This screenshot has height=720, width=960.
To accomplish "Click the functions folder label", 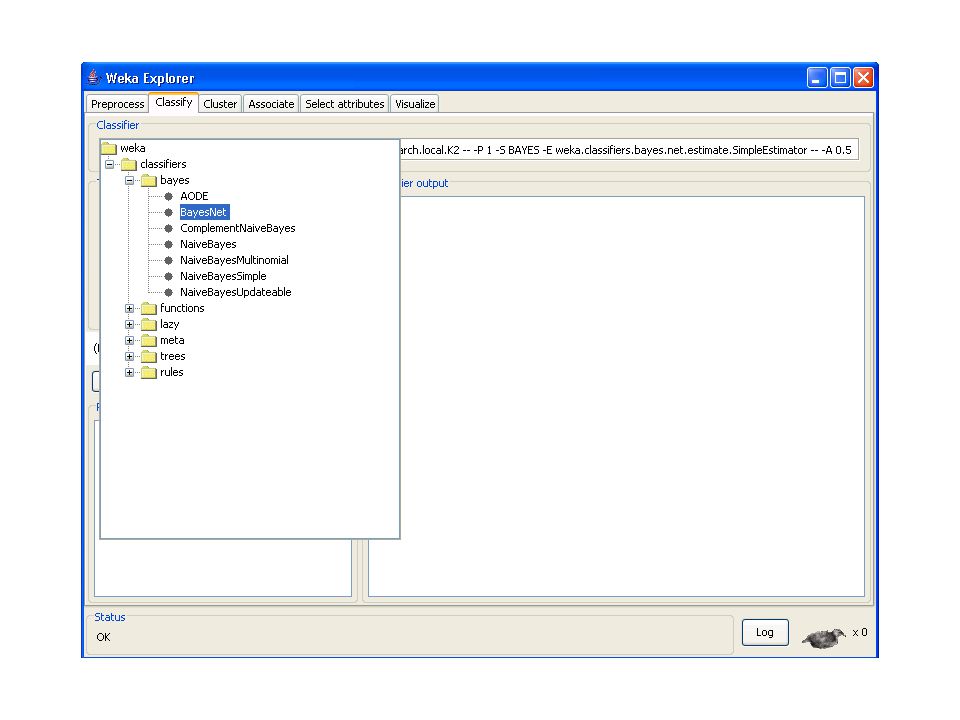I will (x=182, y=308).
